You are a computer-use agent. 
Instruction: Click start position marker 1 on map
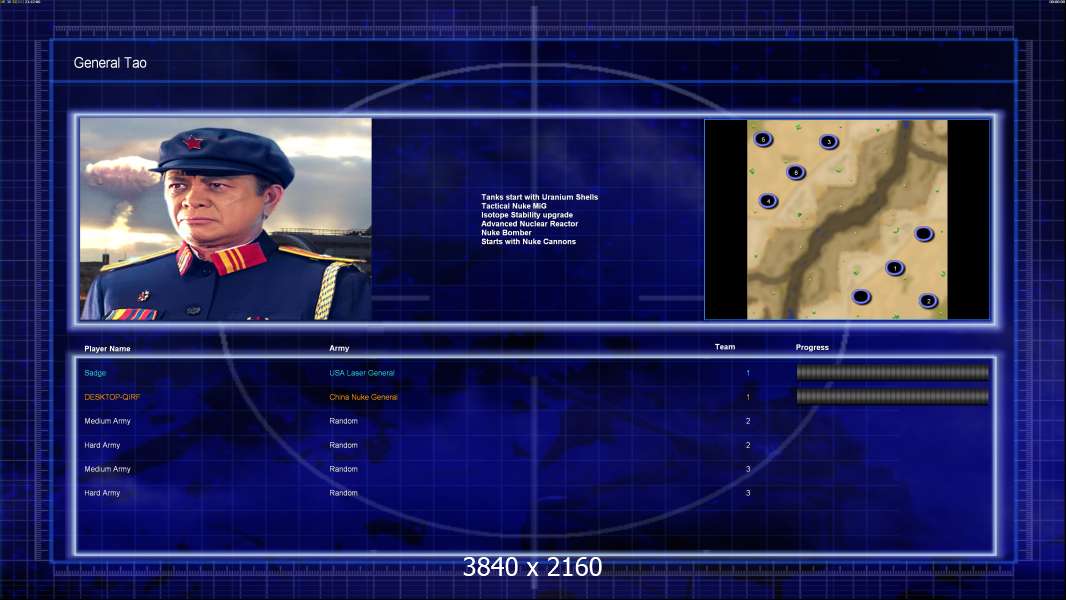point(894,268)
